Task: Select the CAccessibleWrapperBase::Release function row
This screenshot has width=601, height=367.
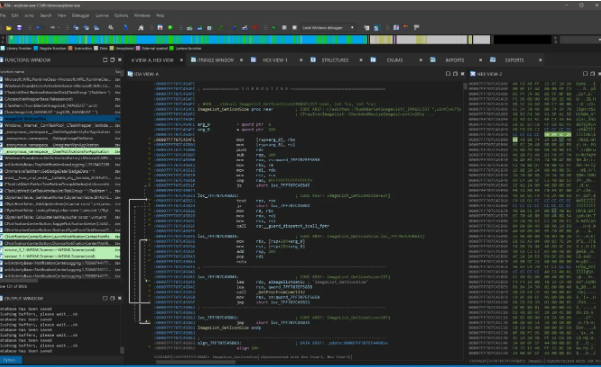Action: click(60, 99)
